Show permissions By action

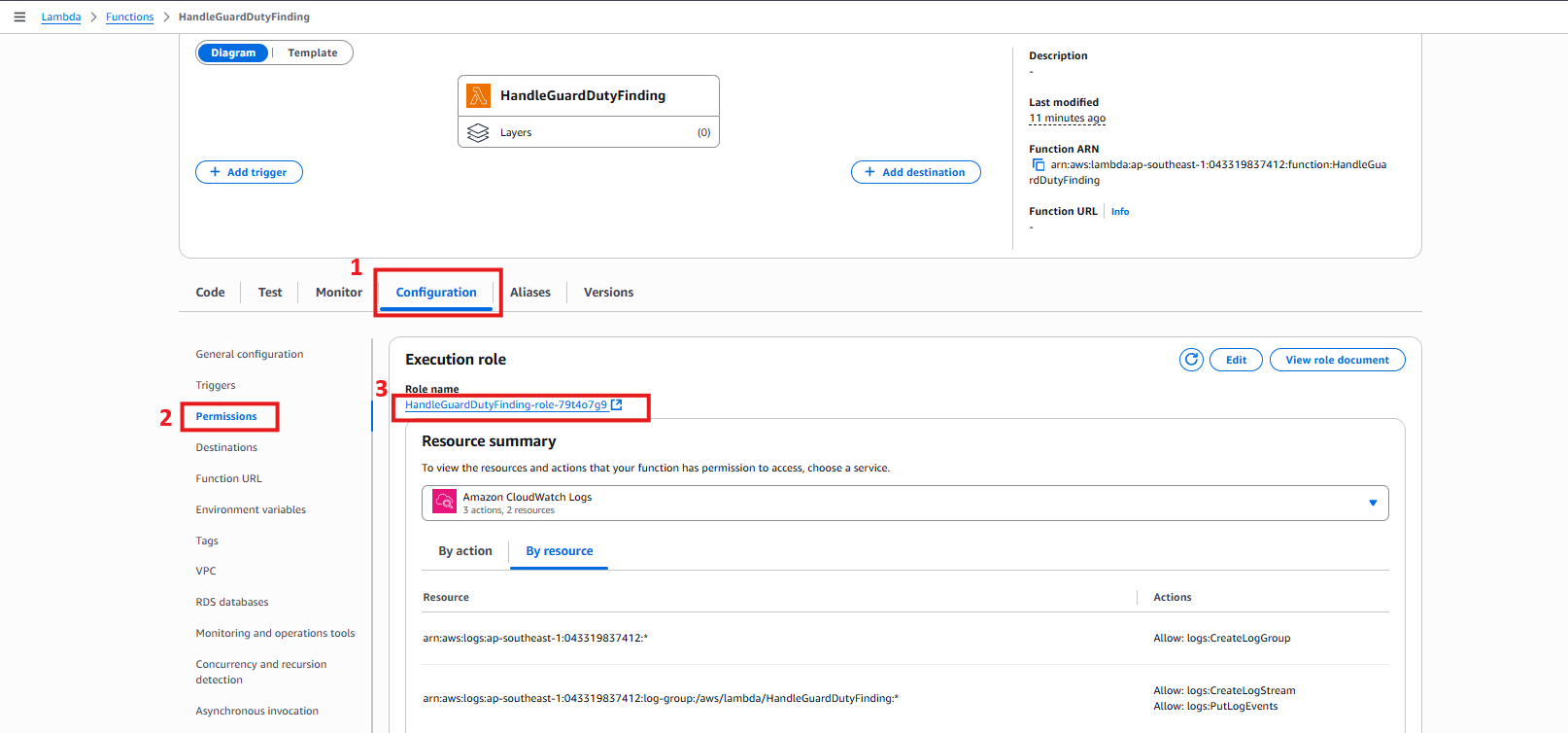click(x=465, y=550)
